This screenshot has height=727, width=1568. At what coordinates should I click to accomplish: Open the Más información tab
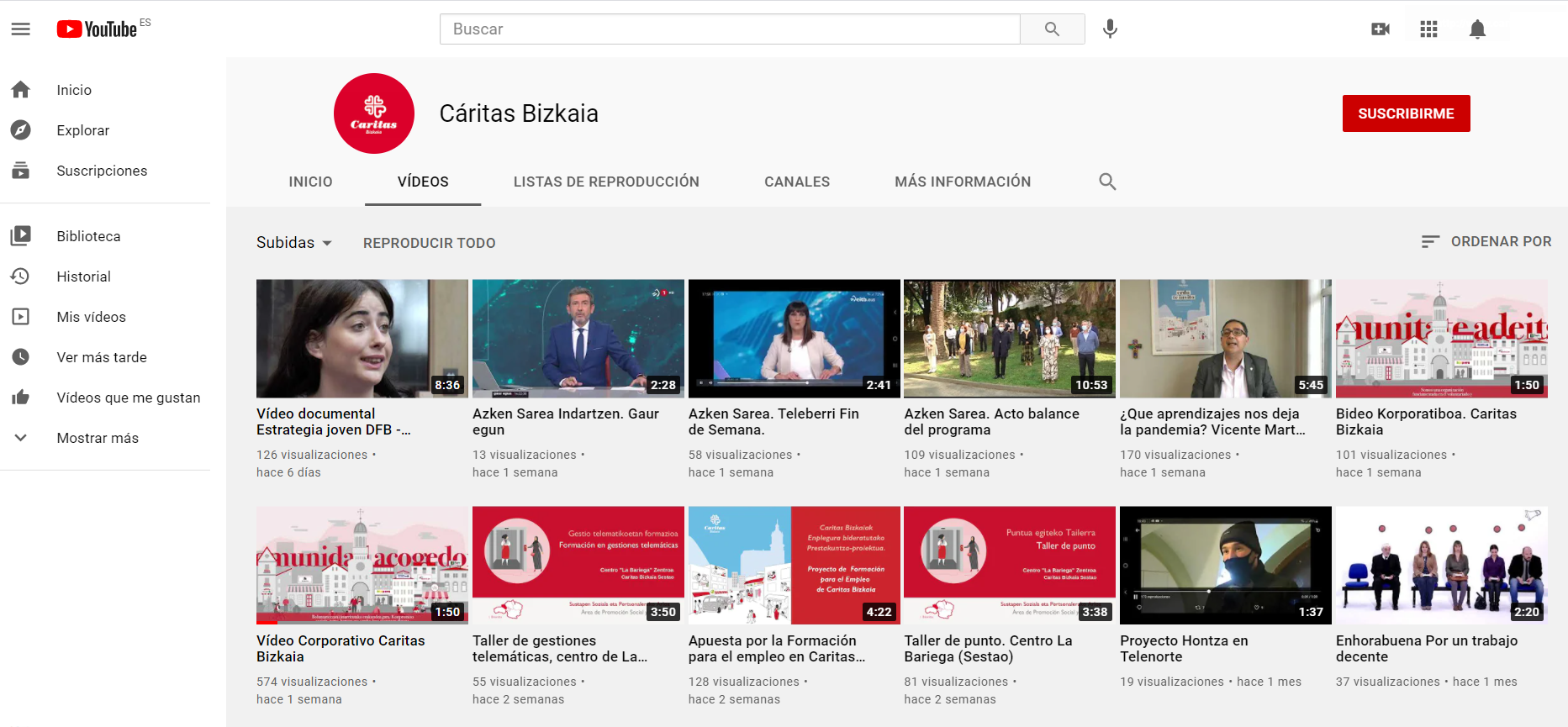tap(963, 182)
